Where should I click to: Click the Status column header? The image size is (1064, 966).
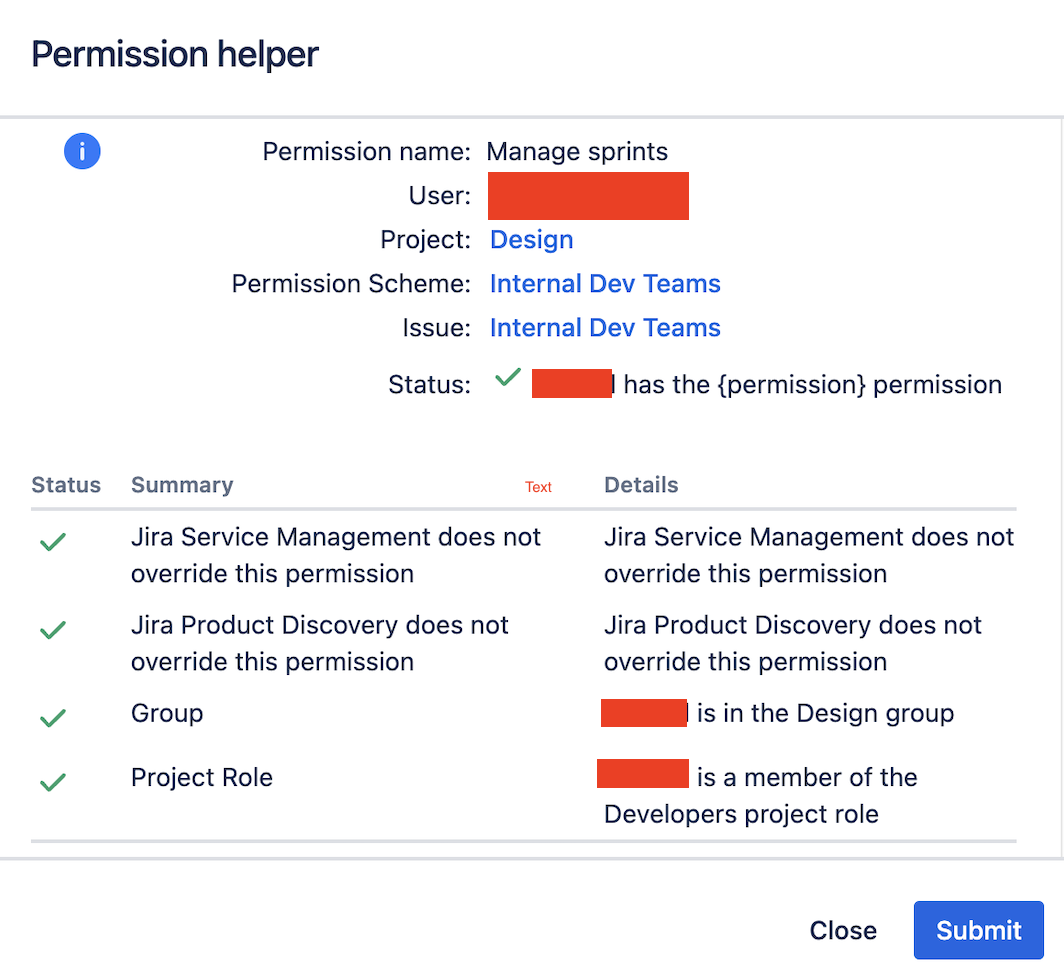point(66,485)
